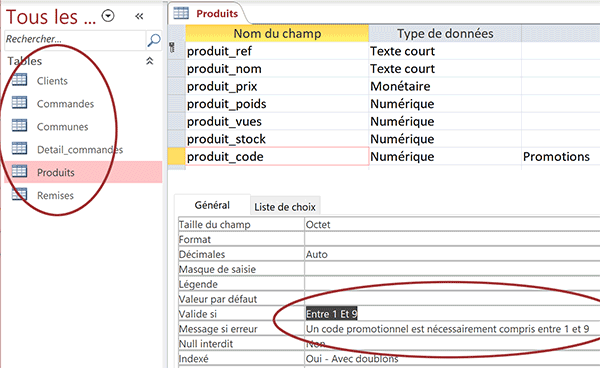Screen dimensions: 600x368
Task: Click the Type de données column header
Action: click(445, 33)
